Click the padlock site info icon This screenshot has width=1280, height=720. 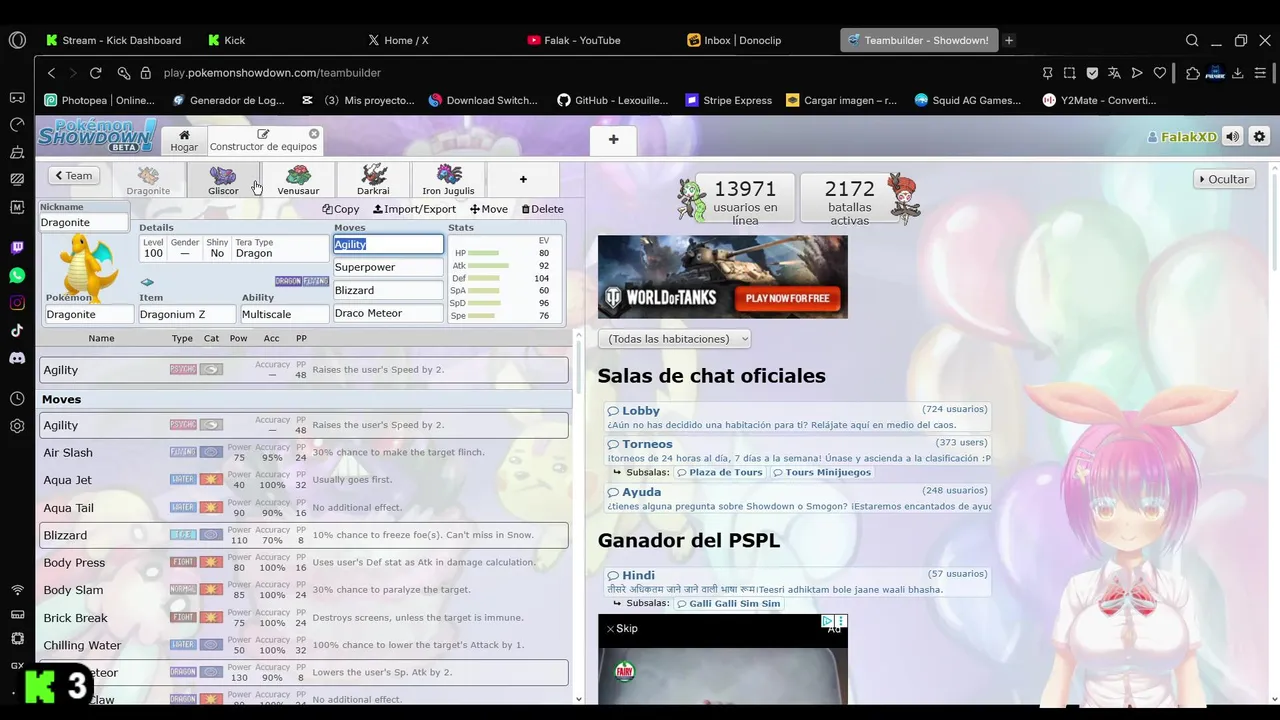pyautogui.click(x=146, y=73)
